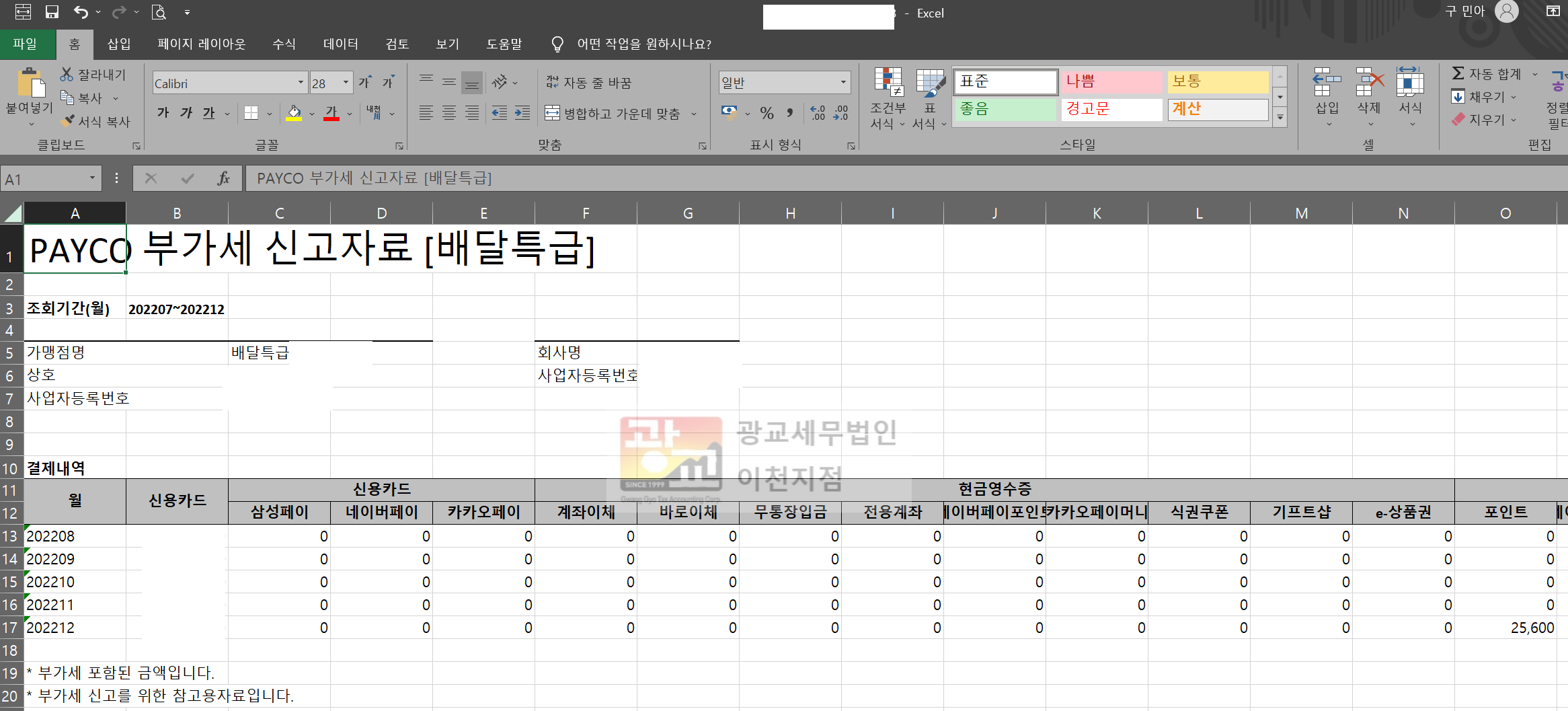The image size is (1568, 711).
Task: Toggle align text left
Action: point(426,113)
